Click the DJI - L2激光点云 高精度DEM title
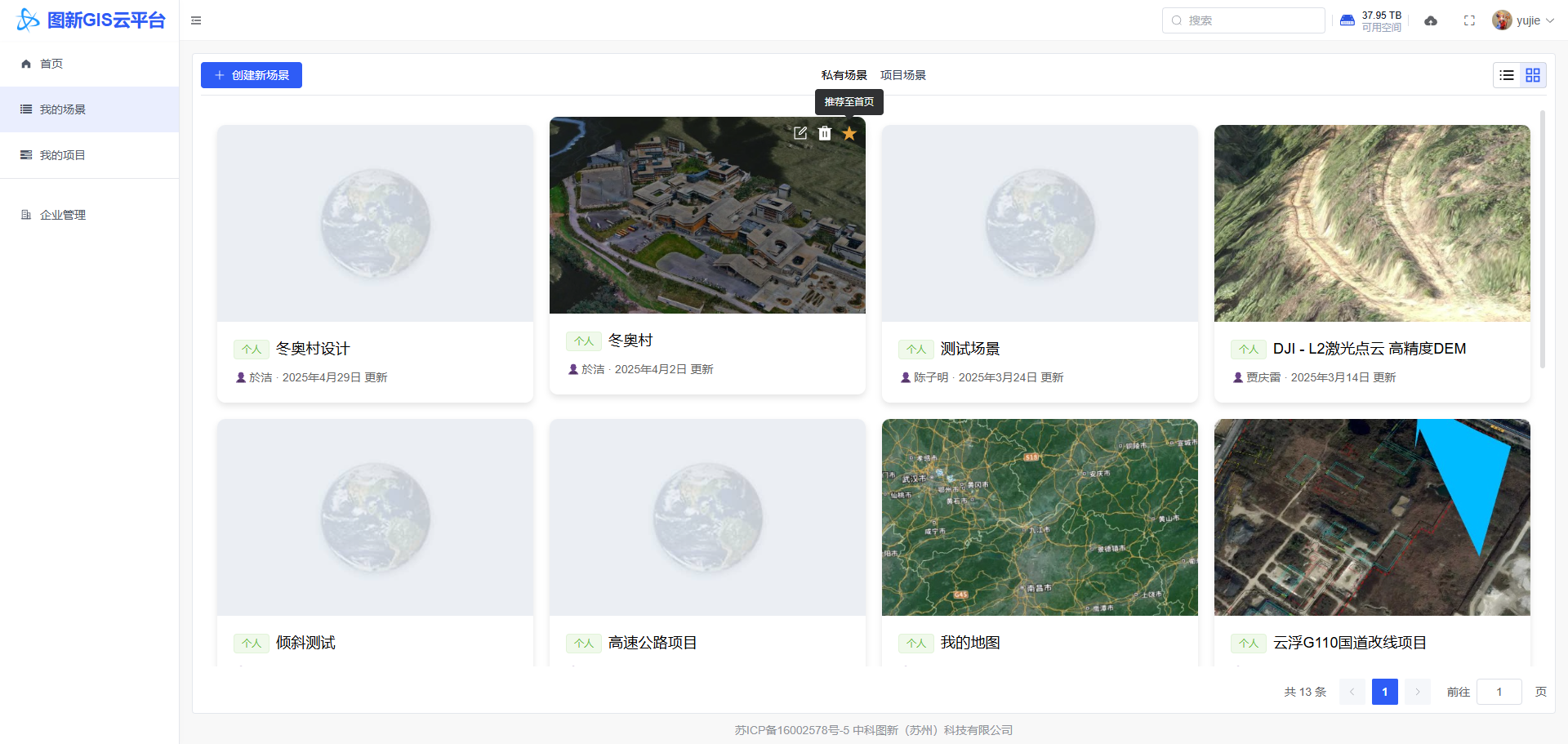 1370,349
